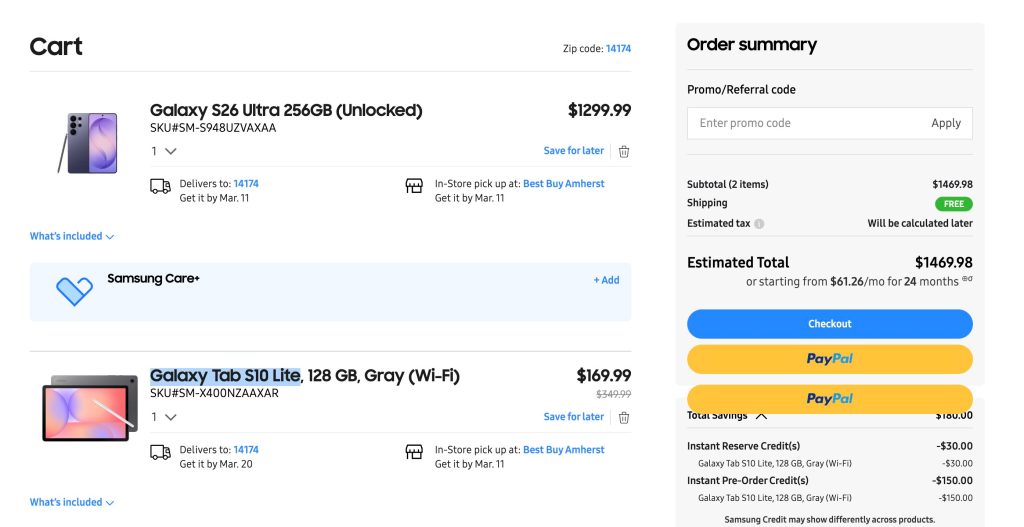Open quantity dropdown for Galaxy Tab S10 Lite
This screenshot has width=1024, height=527.
tap(165, 417)
